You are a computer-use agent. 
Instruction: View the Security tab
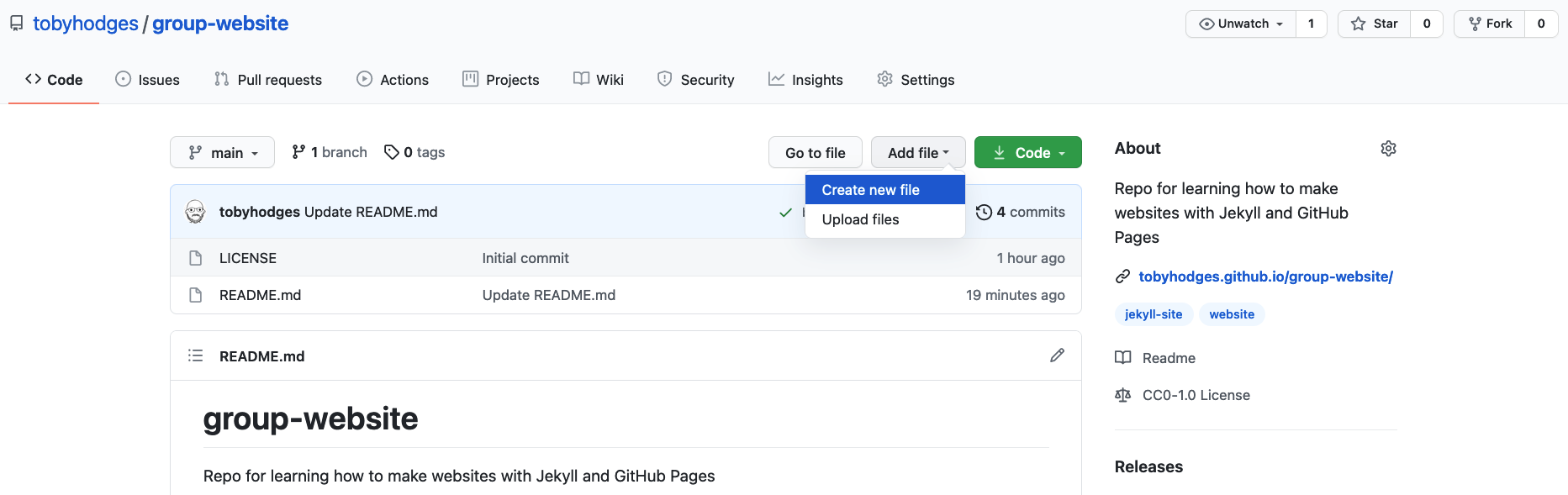(695, 80)
